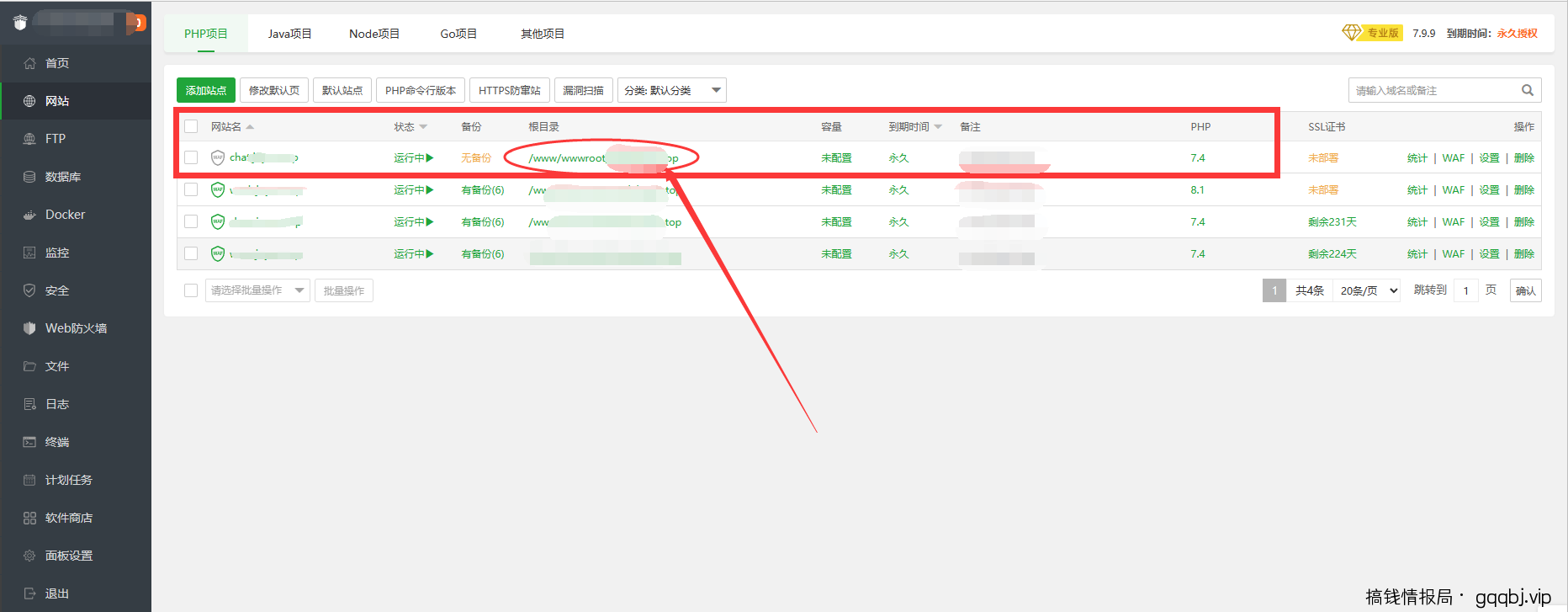Toggle the checkbox beside 请选择批量操作
1568x612 pixels.
(x=191, y=290)
